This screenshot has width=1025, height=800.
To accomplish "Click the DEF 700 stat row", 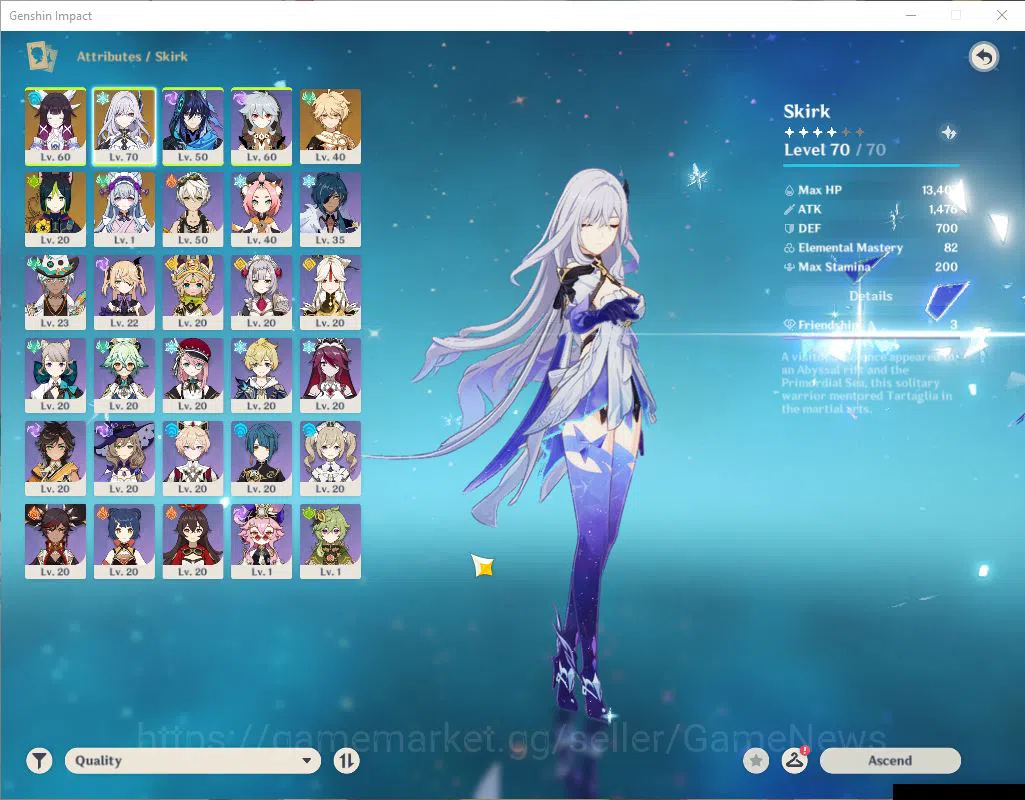I will tap(871, 228).
